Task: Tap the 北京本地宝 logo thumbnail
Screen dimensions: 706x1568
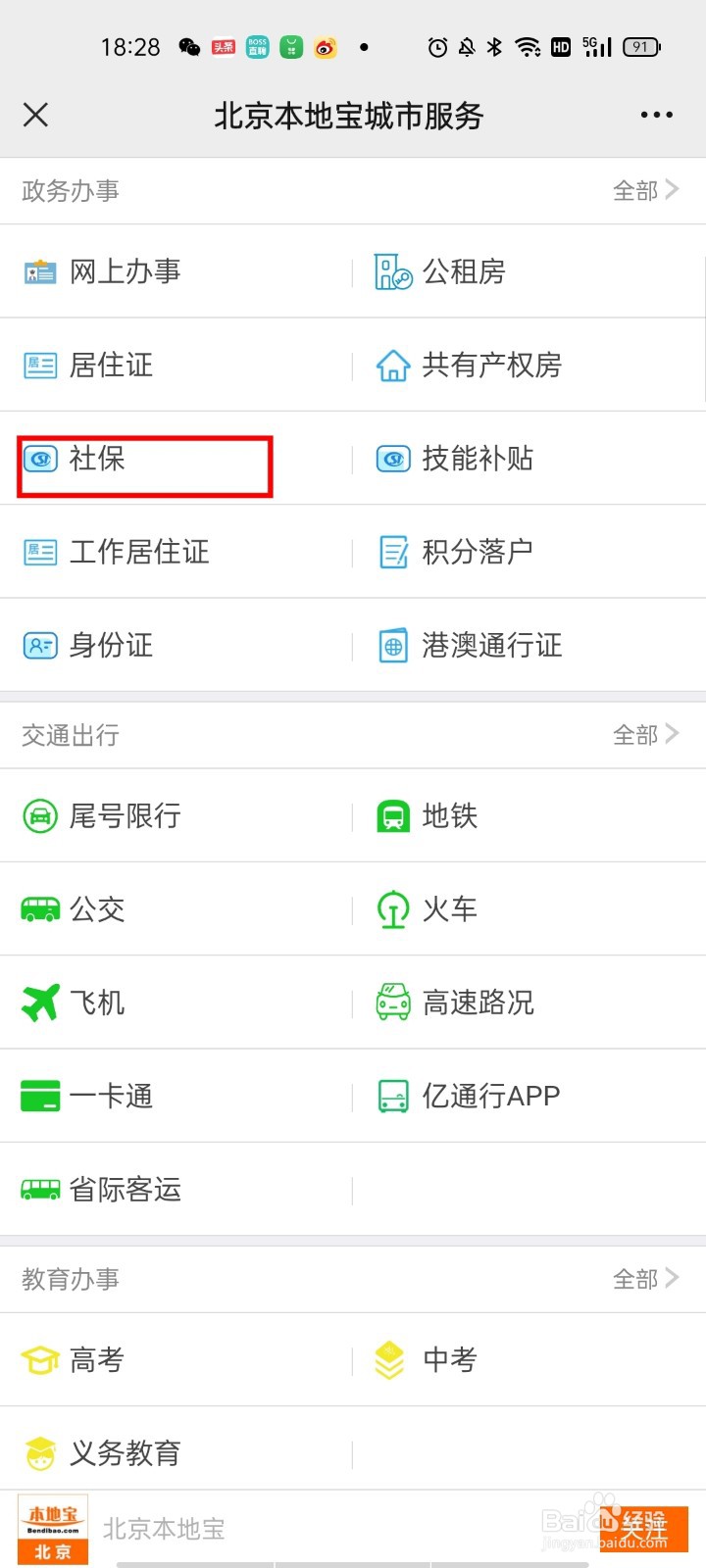Action: [53, 1529]
